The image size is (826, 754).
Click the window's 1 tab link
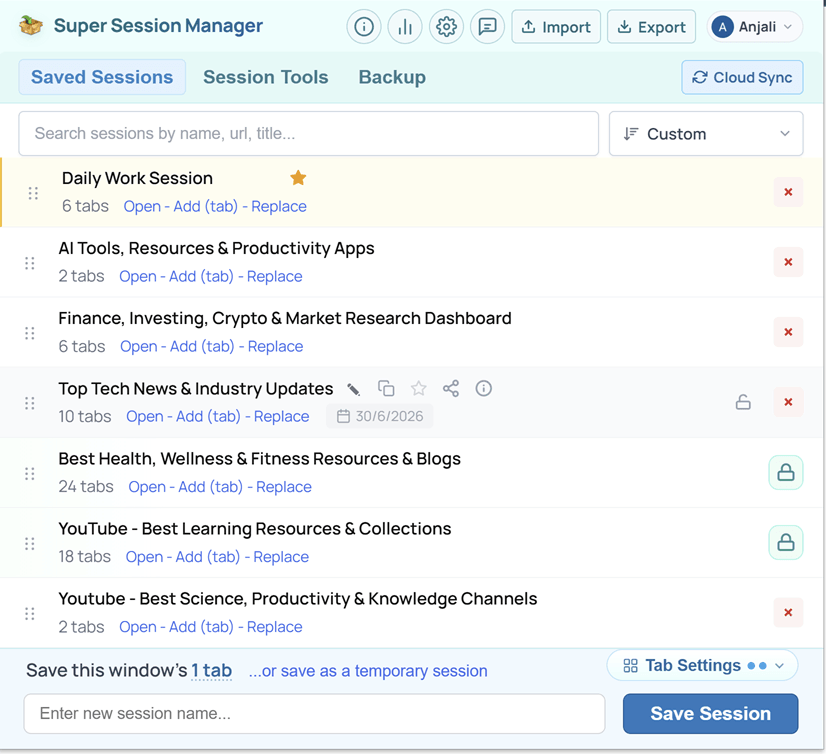click(211, 671)
